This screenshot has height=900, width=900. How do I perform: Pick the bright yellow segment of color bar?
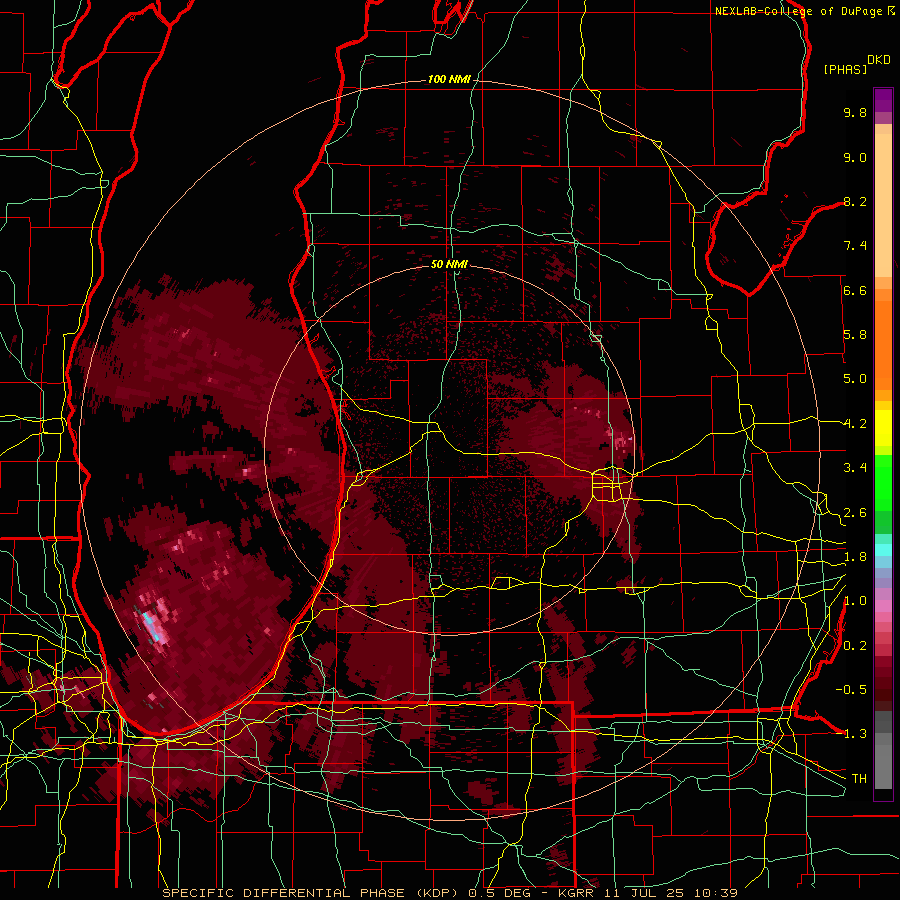(x=883, y=428)
